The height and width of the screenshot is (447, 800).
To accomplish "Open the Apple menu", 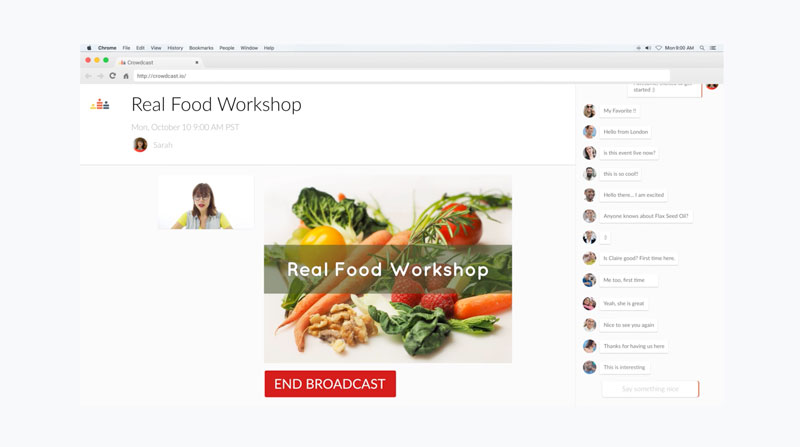I will pyautogui.click(x=89, y=48).
